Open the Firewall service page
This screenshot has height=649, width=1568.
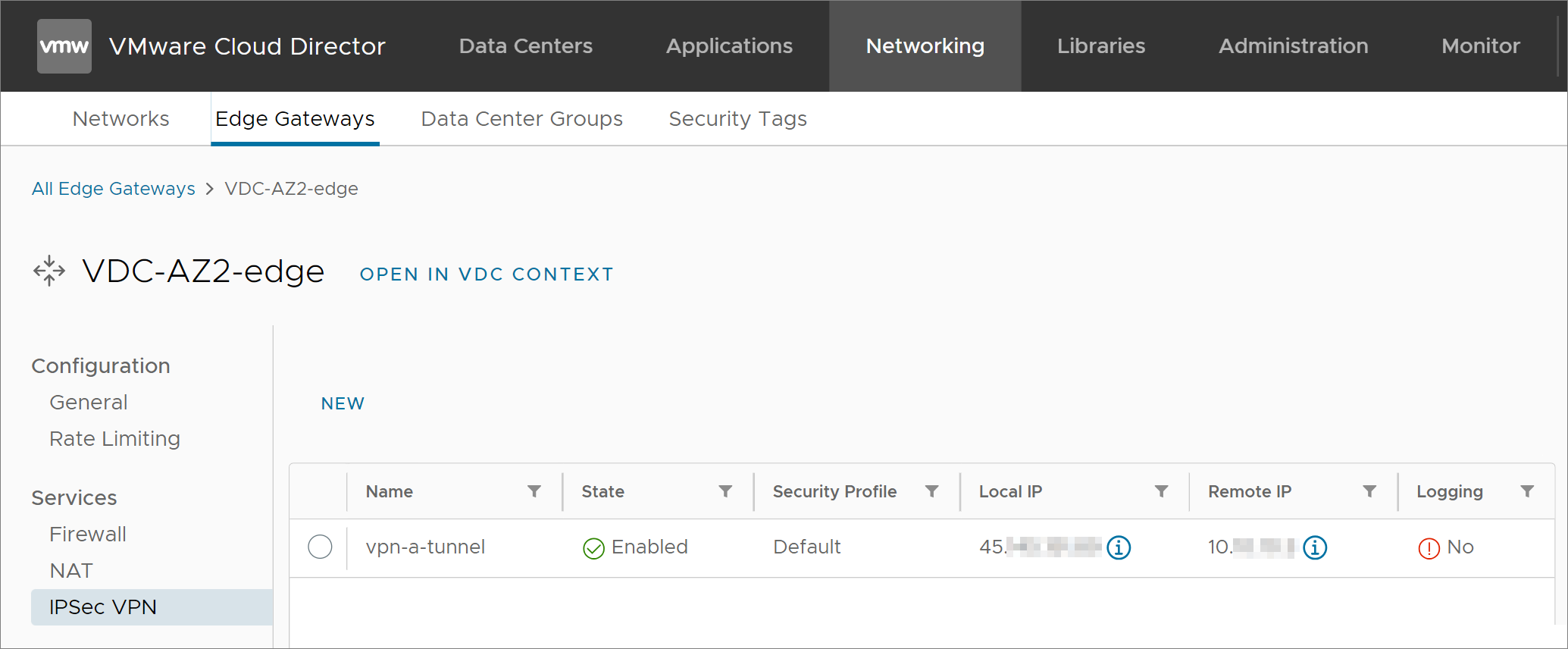pos(88,535)
